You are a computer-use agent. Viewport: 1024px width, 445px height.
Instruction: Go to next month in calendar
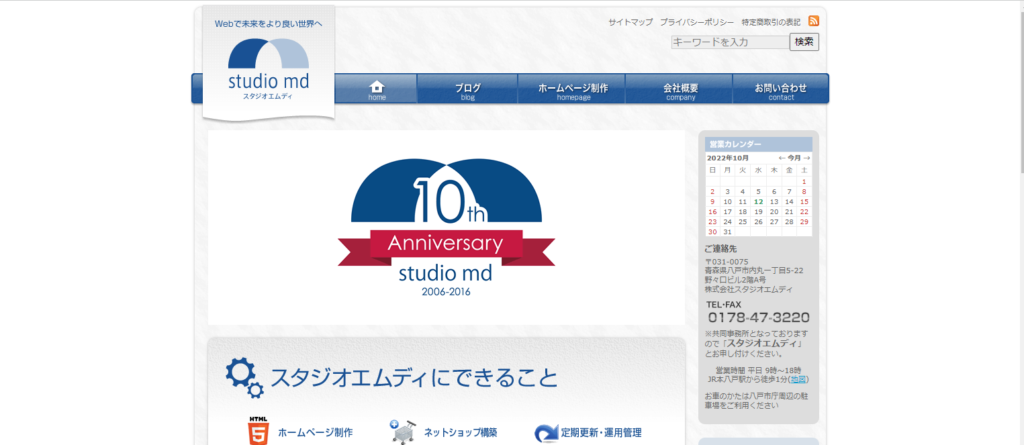pyautogui.click(x=806, y=158)
